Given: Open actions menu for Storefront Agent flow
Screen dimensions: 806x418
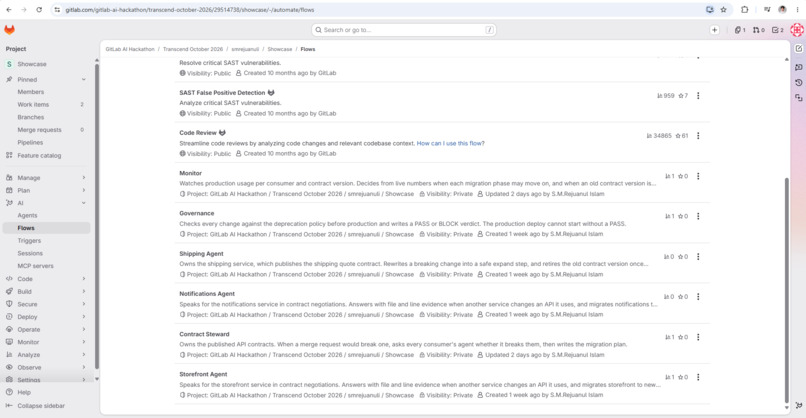Looking at the screenshot, I should tap(698, 377).
